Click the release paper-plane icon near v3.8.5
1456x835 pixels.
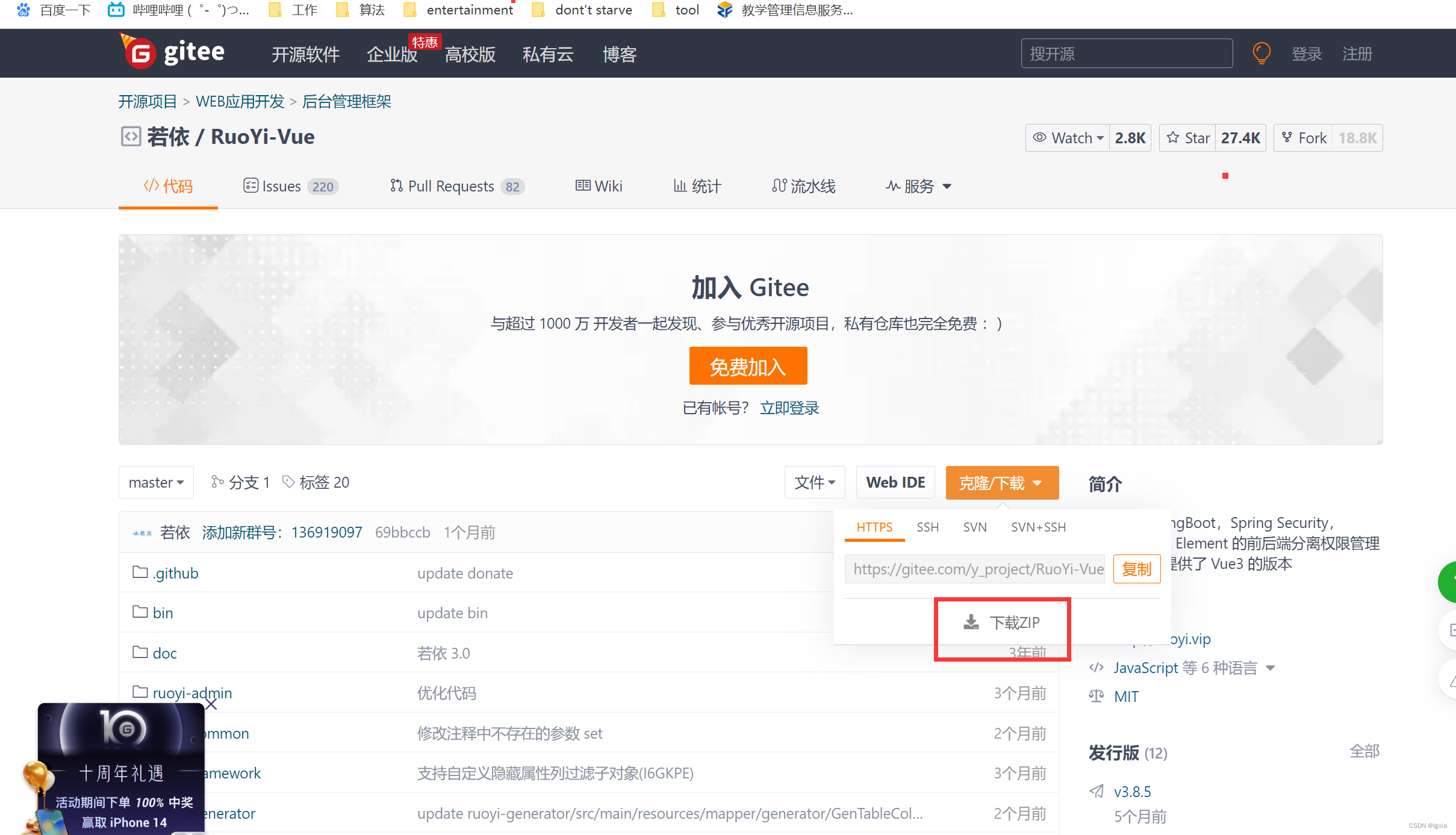[x=1097, y=791]
